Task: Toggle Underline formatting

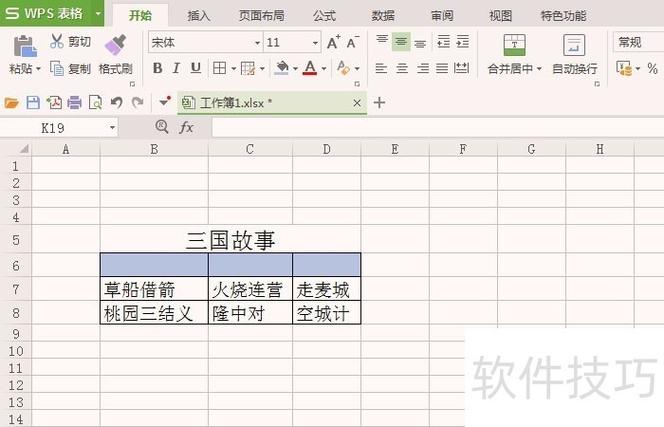Action: [x=196, y=68]
